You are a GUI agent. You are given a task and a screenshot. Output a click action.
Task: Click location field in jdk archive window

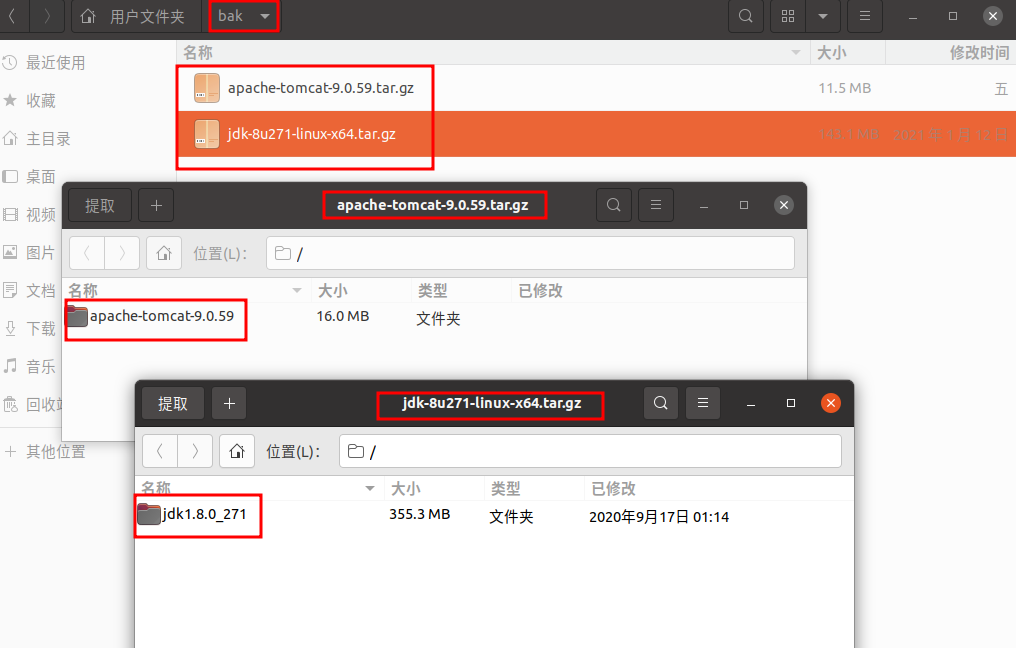[x=590, y=451]
